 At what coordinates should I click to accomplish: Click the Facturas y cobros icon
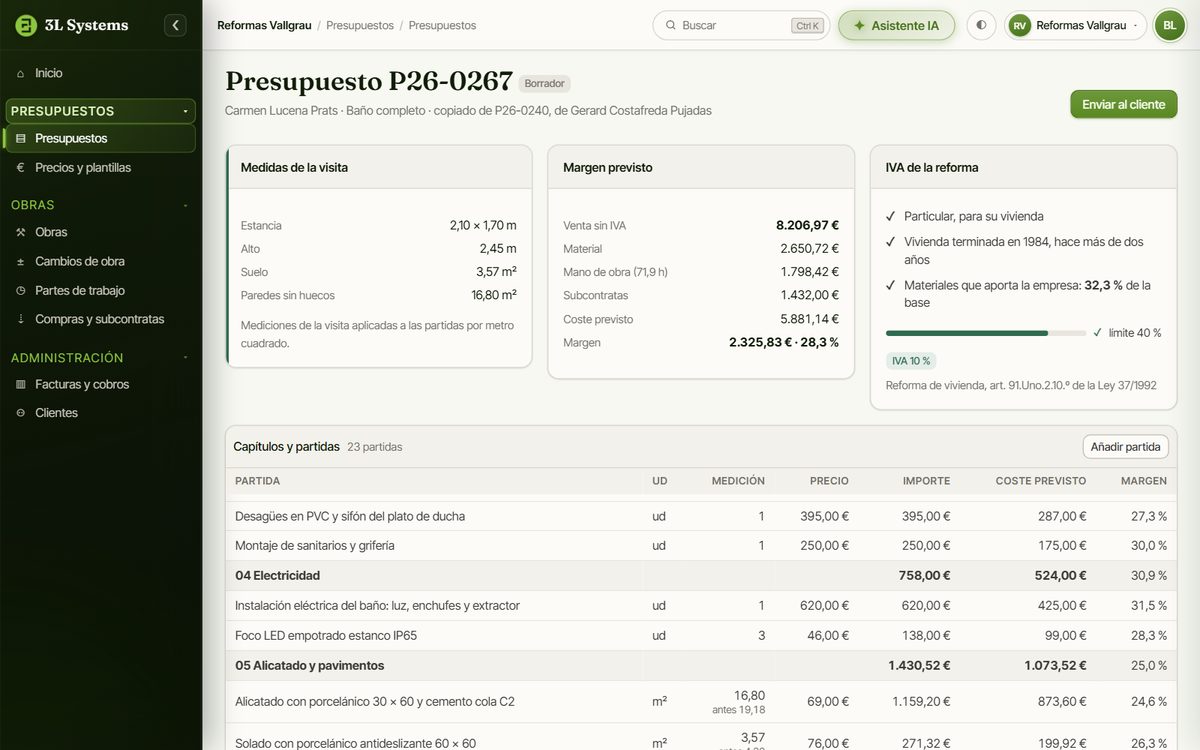point(21,384)
